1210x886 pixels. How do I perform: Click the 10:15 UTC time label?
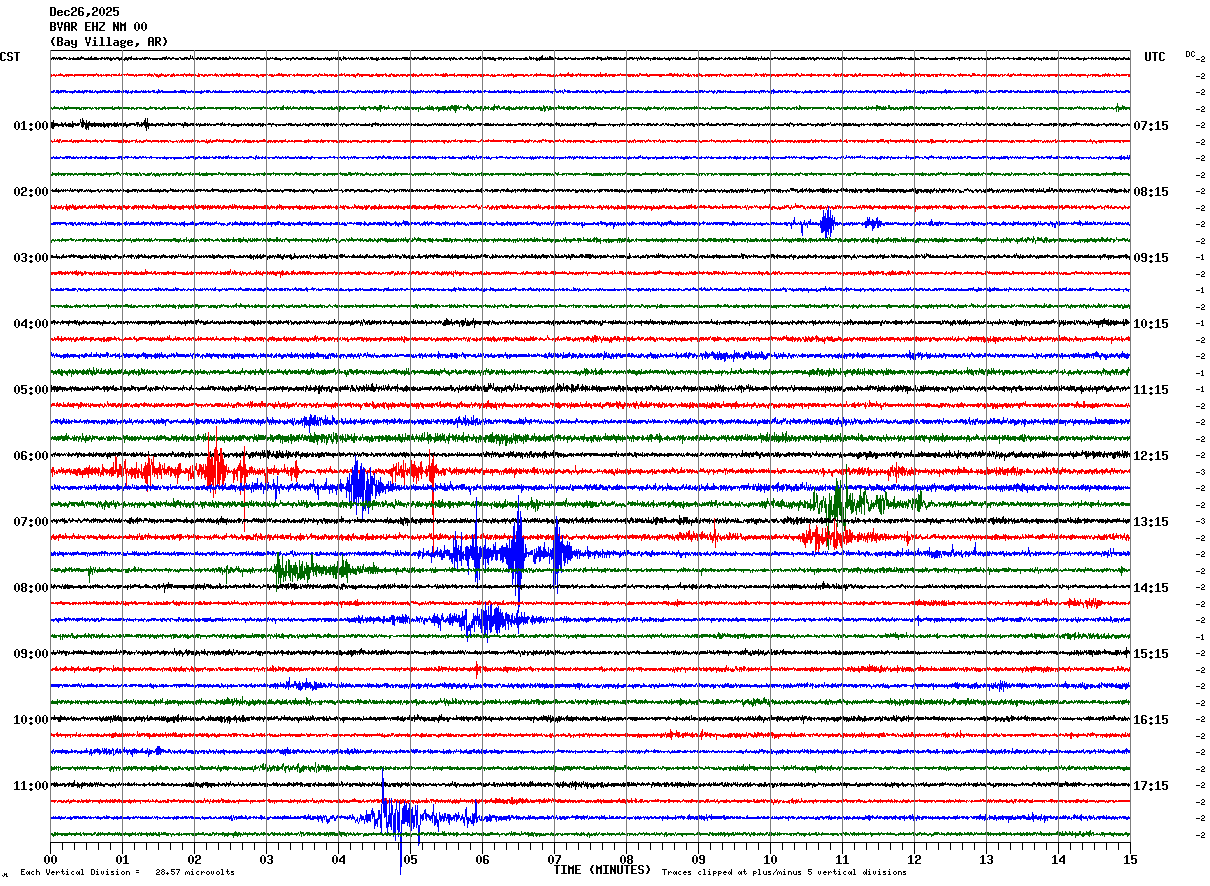click(x=1151, y=324)
